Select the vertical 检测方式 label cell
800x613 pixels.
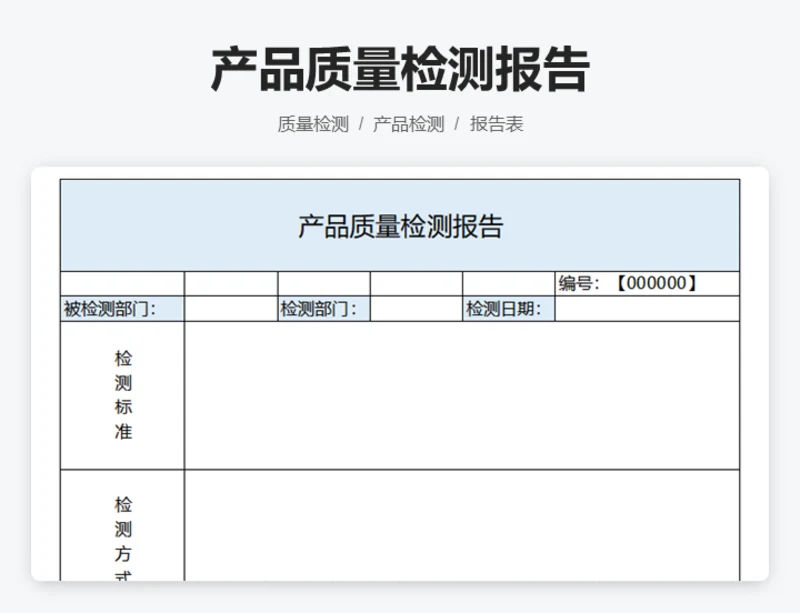tap(122, 526)
